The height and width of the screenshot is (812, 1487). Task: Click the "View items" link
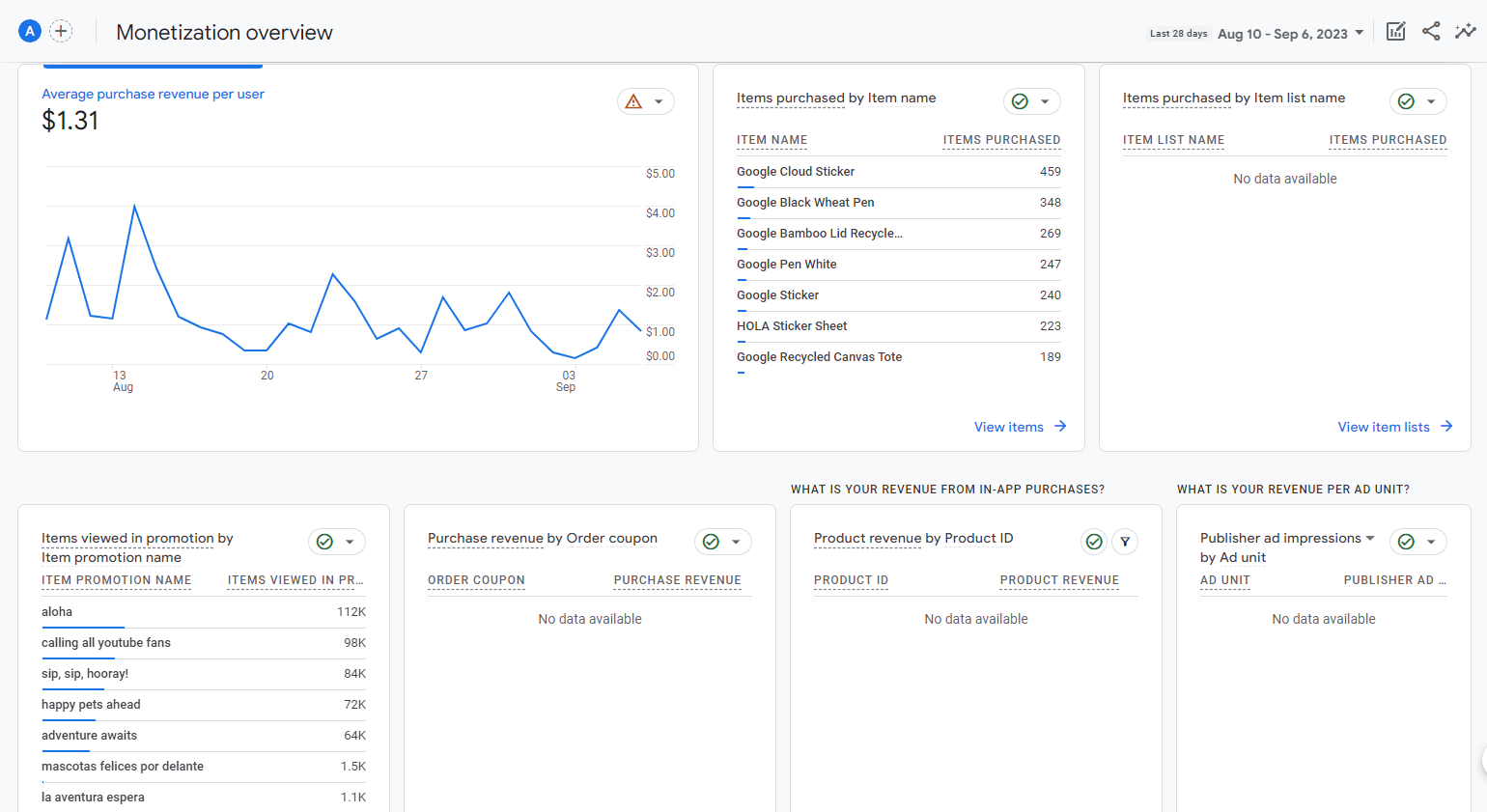coord(1009,426)
